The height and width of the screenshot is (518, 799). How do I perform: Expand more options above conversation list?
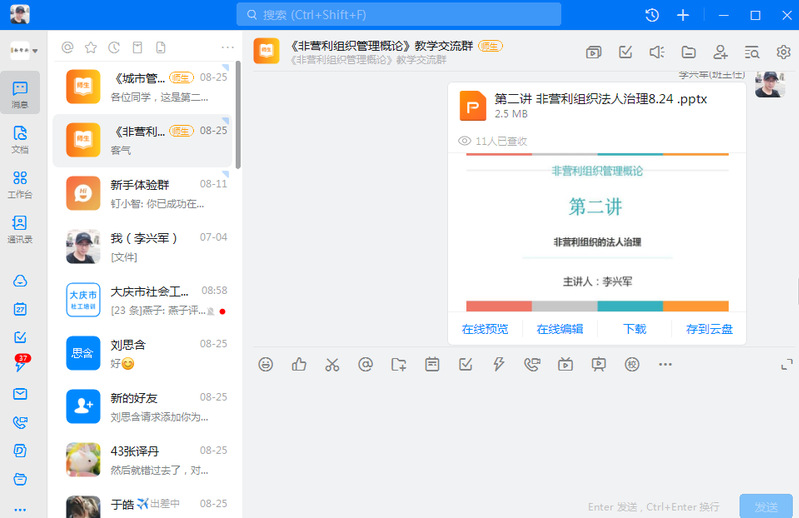point(227,47)
